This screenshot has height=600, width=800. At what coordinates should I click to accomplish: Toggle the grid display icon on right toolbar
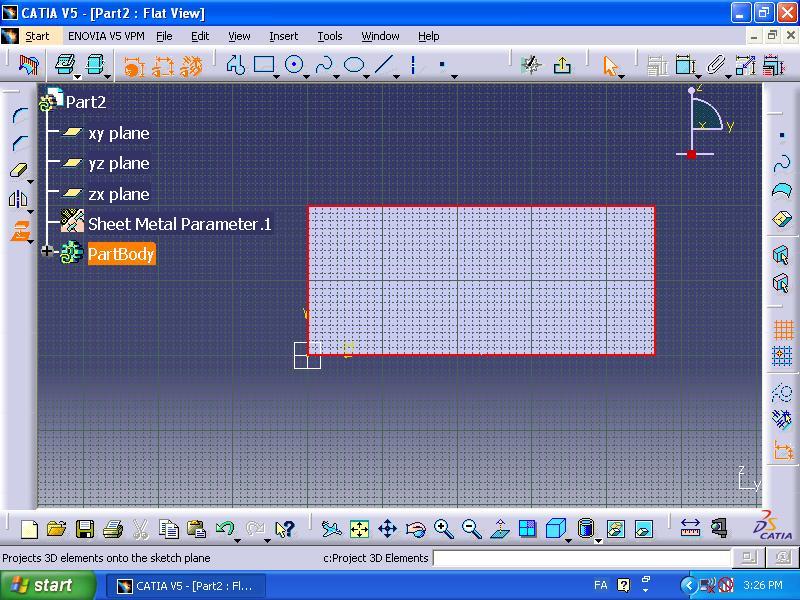pos(782,327)
